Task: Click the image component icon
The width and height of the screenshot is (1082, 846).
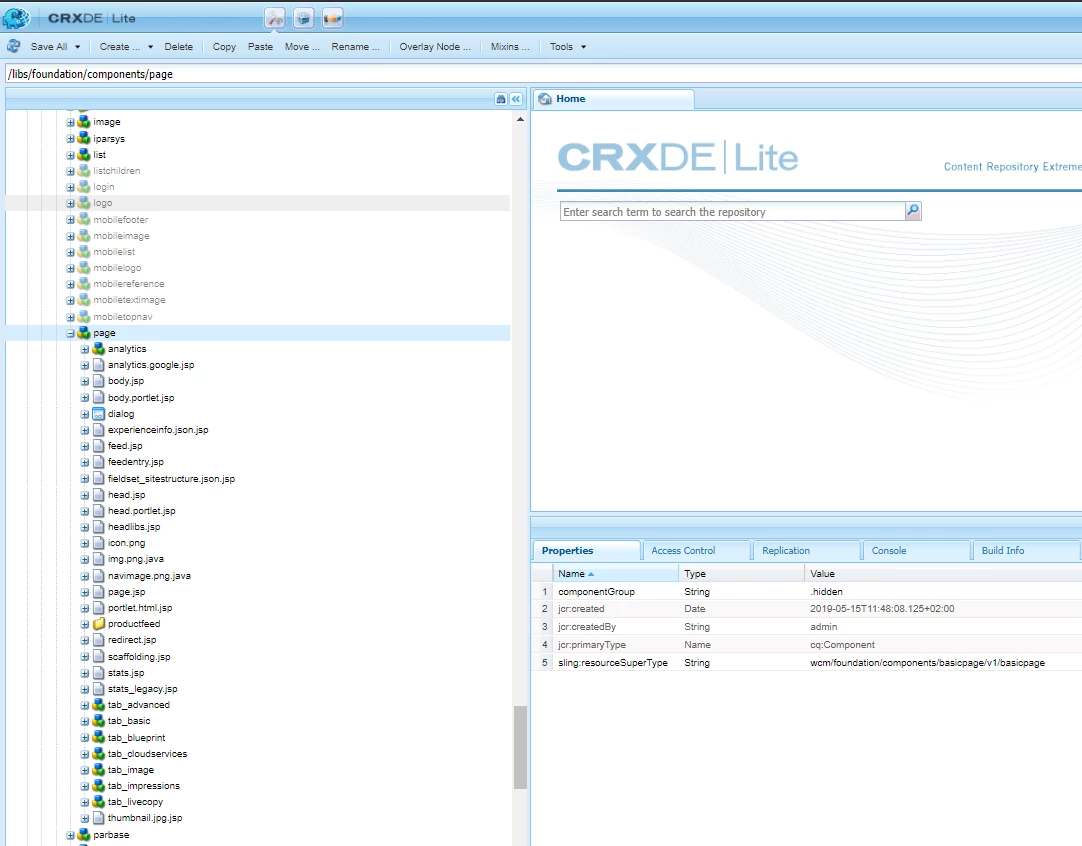Action: pyautogui.click(x=83, y=121)
